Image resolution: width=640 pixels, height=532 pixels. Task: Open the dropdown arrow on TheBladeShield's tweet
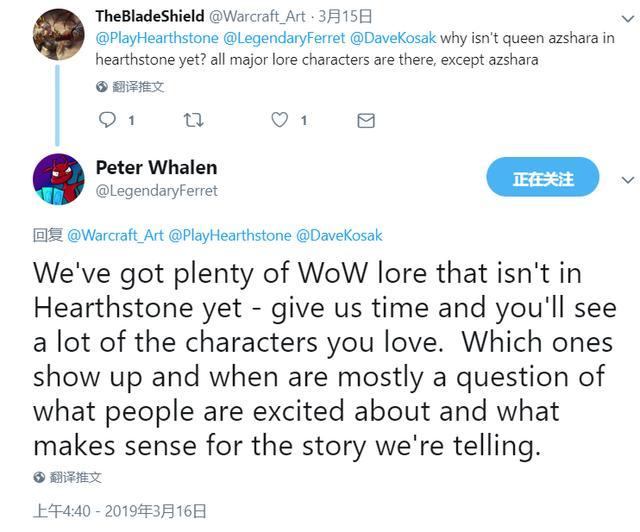pyautogui.click(x=627, y=17)
